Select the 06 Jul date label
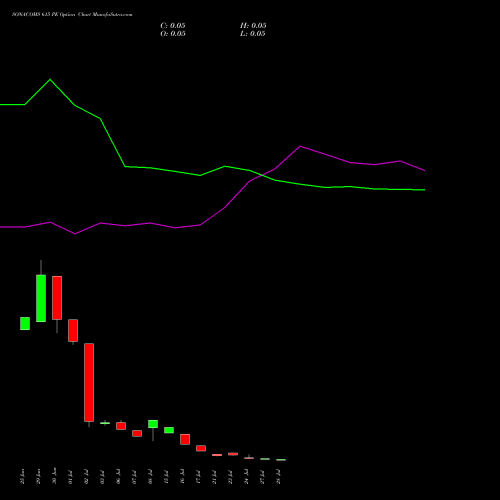500x500 pixels. click(118, 476)
